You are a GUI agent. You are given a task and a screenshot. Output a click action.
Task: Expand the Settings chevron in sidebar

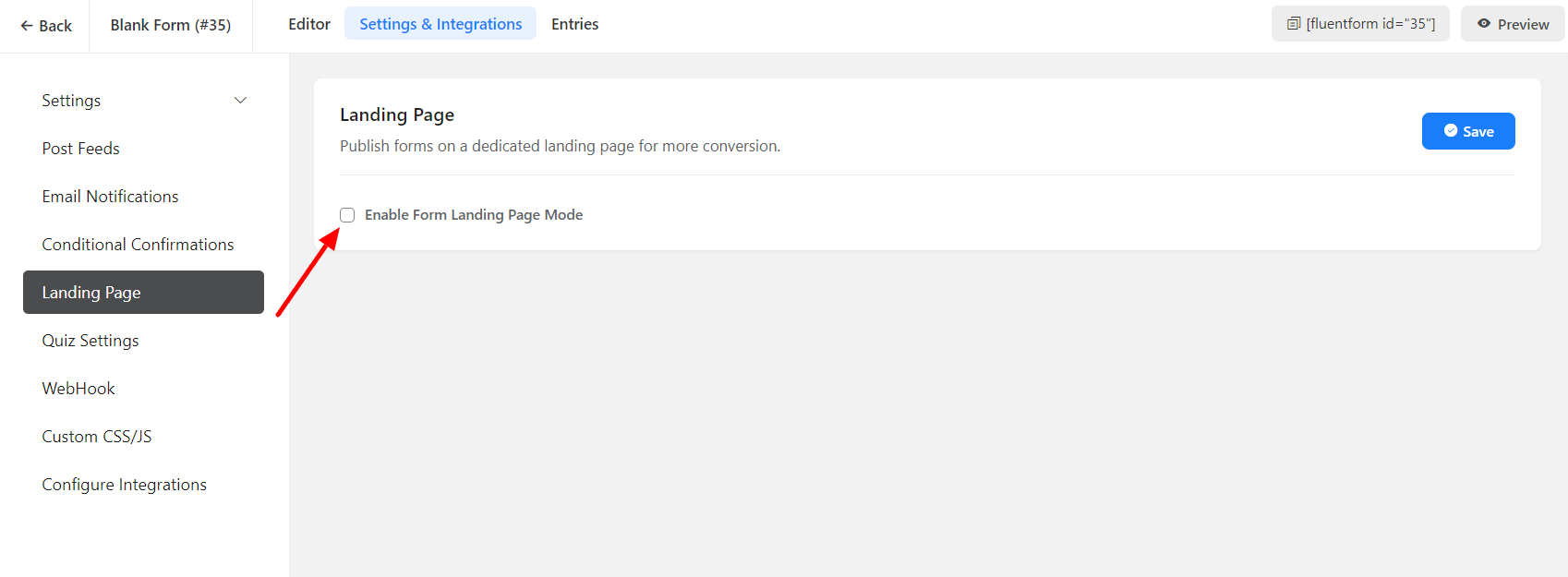coord(240,101)
